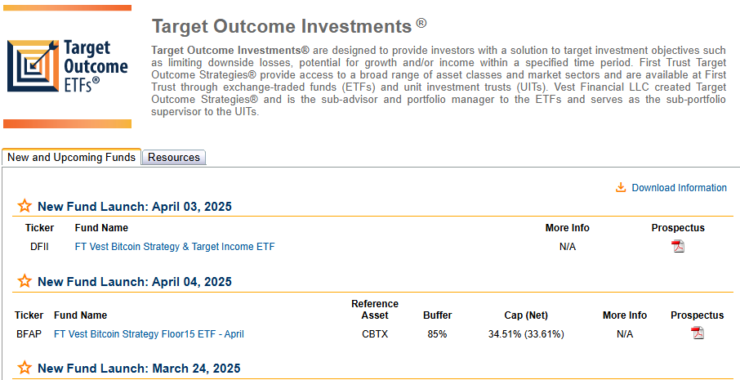Click the New Fund Launch: March 24, 2025 heading

click(139, 368)
